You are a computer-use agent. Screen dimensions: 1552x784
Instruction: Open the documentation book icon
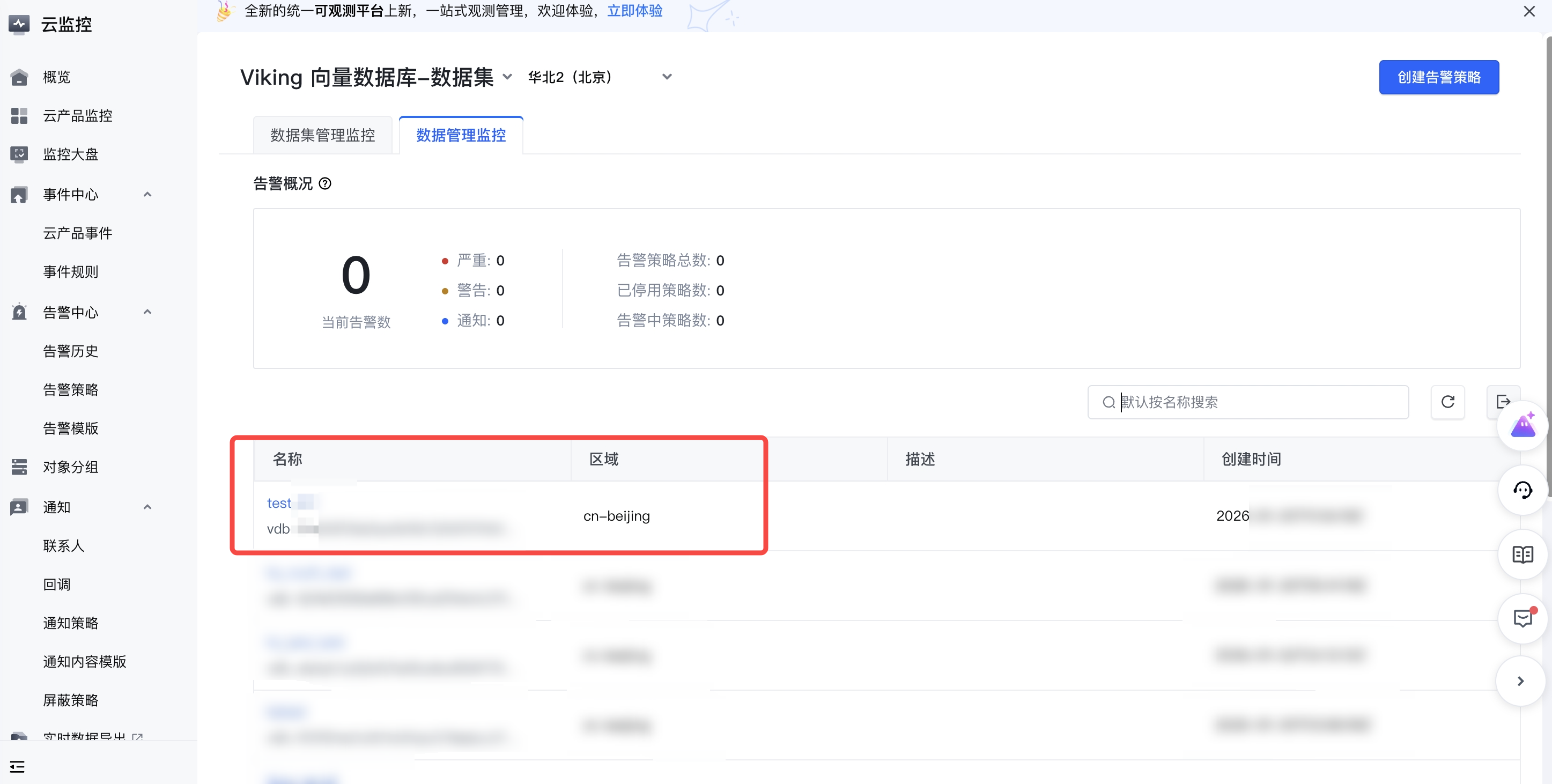1522,554
